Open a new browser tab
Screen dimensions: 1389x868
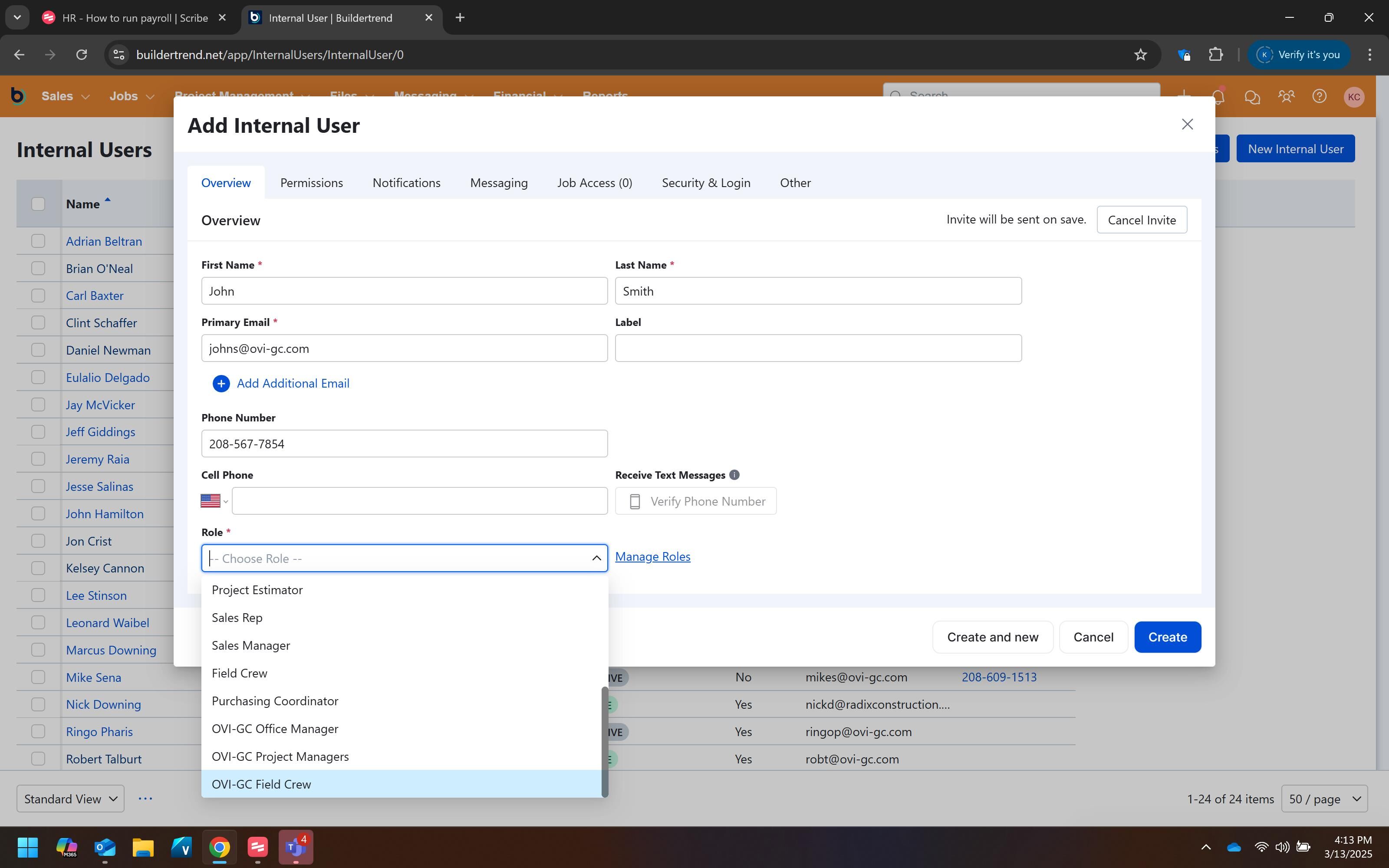click(460, 18)
